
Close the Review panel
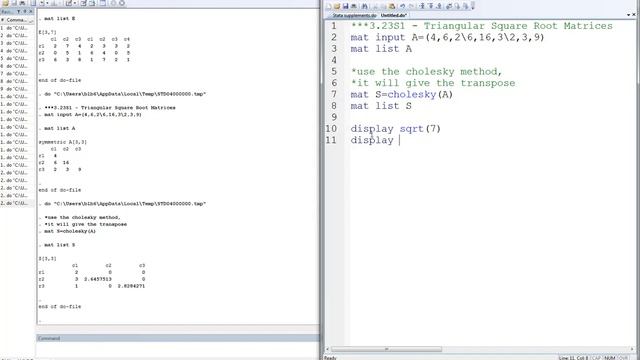point(31,11)
